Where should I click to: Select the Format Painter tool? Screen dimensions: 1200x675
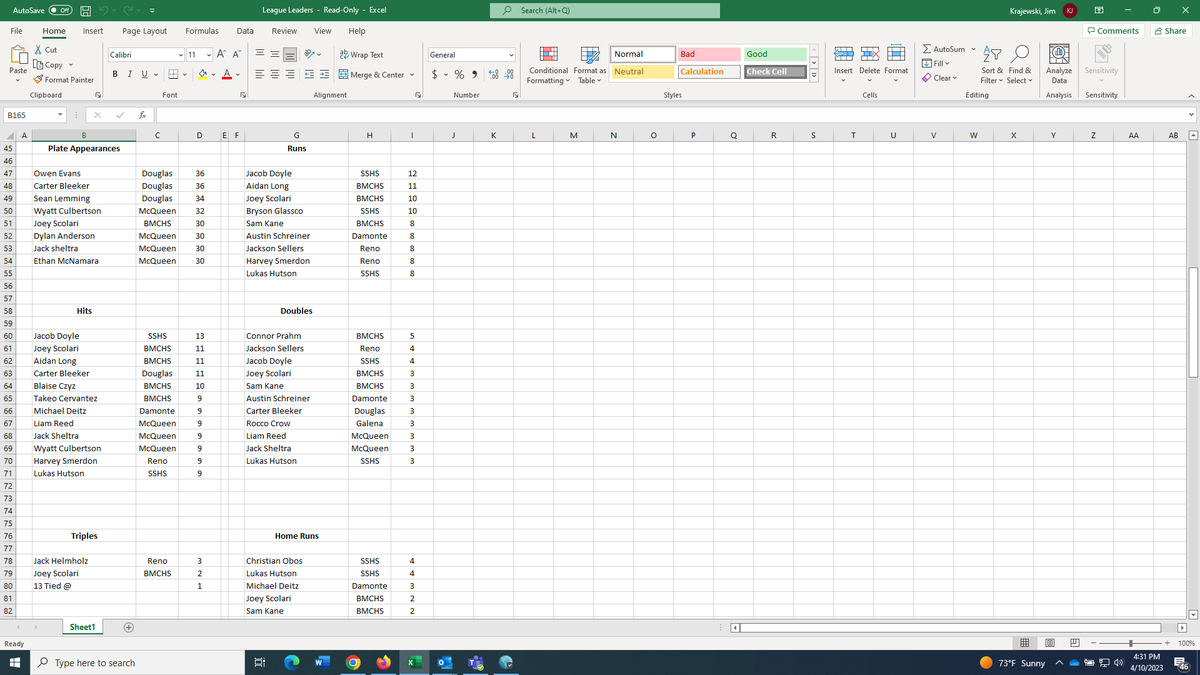[63, 79]
